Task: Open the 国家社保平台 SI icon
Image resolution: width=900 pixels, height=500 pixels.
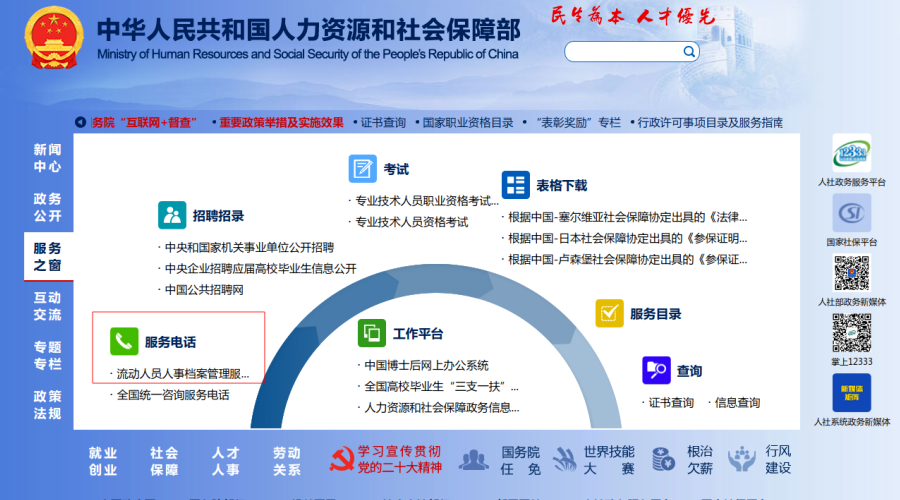Action: click(852, 214)
